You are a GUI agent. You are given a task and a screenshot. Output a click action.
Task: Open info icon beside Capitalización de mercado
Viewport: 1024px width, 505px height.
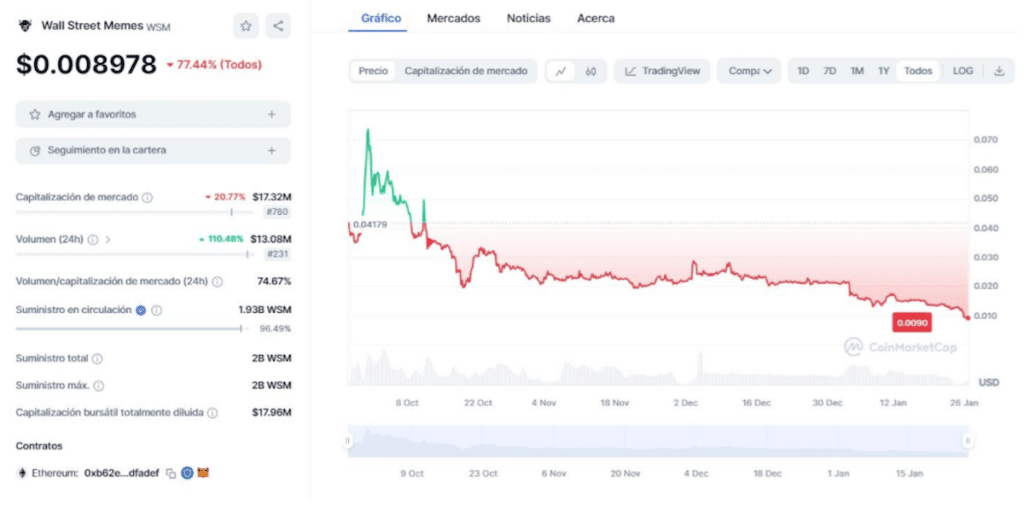click(148, 197)
